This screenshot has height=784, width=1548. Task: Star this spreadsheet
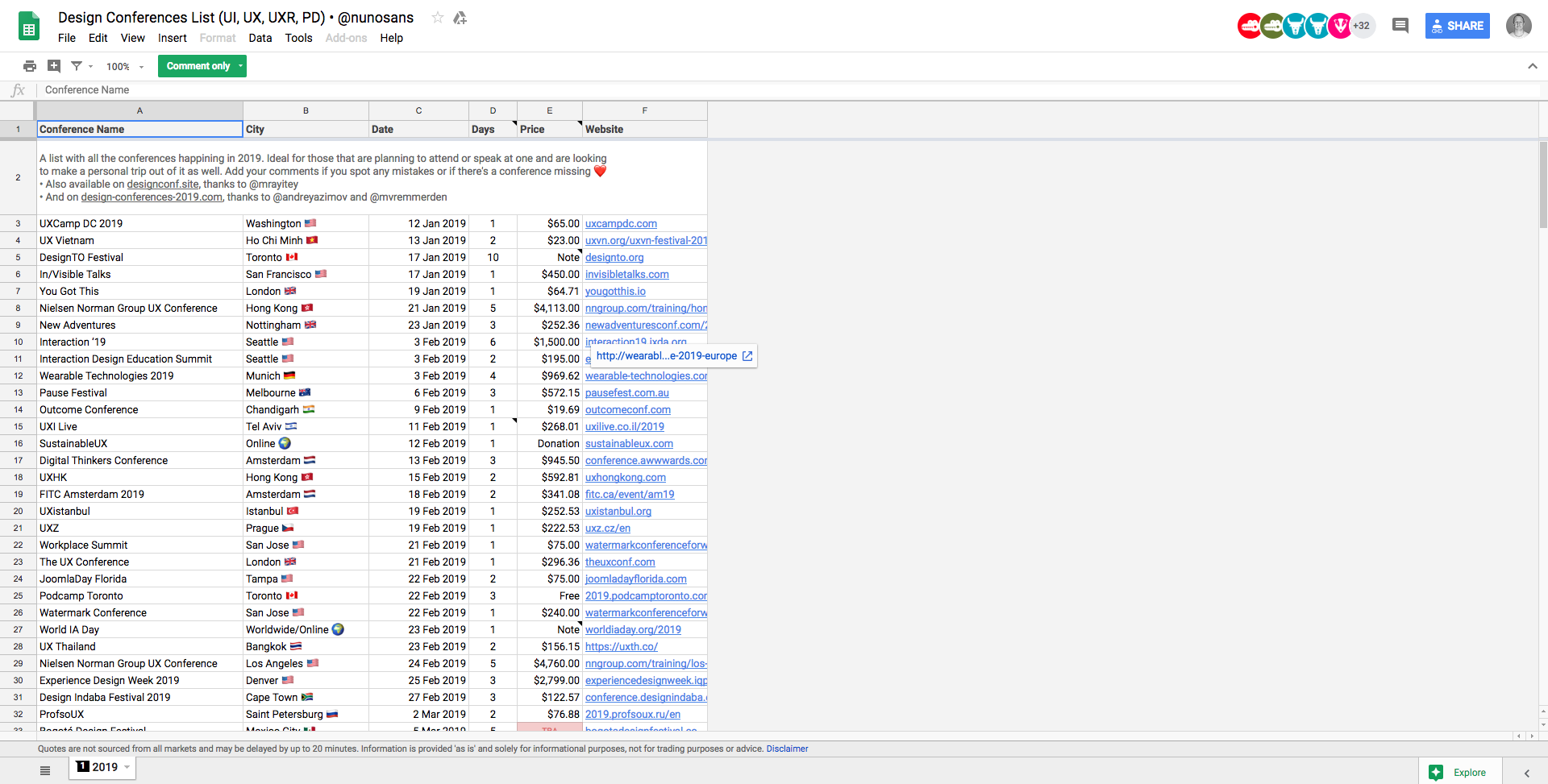tap(438, 18)
